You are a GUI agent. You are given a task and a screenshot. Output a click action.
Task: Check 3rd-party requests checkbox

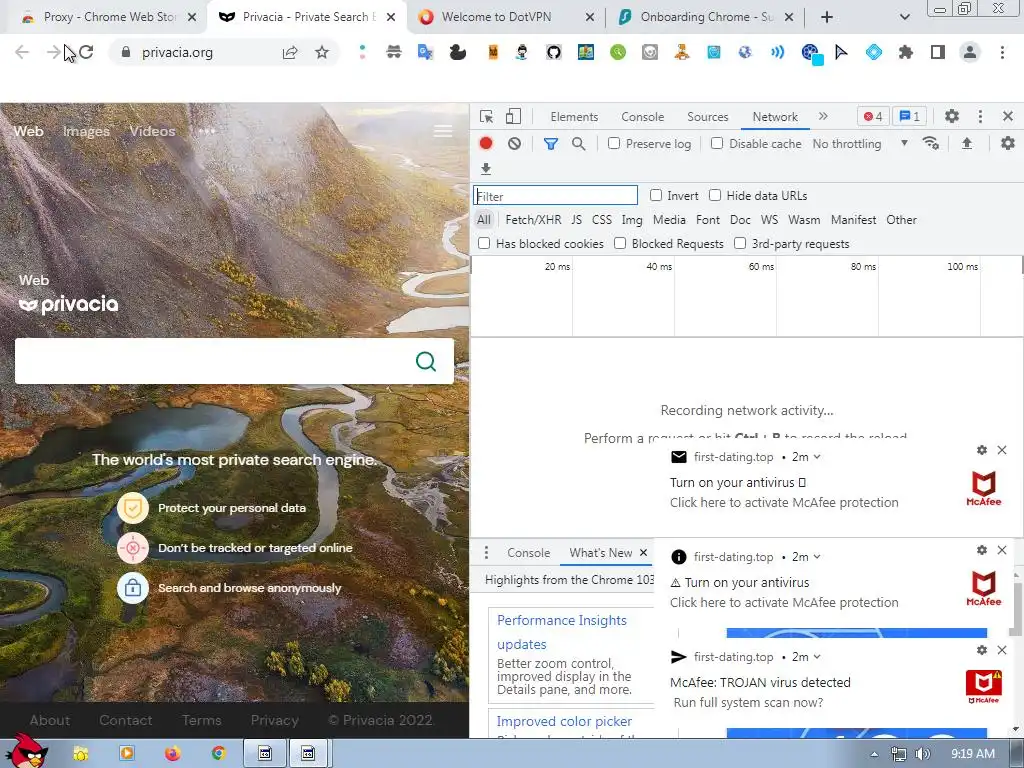740,244
